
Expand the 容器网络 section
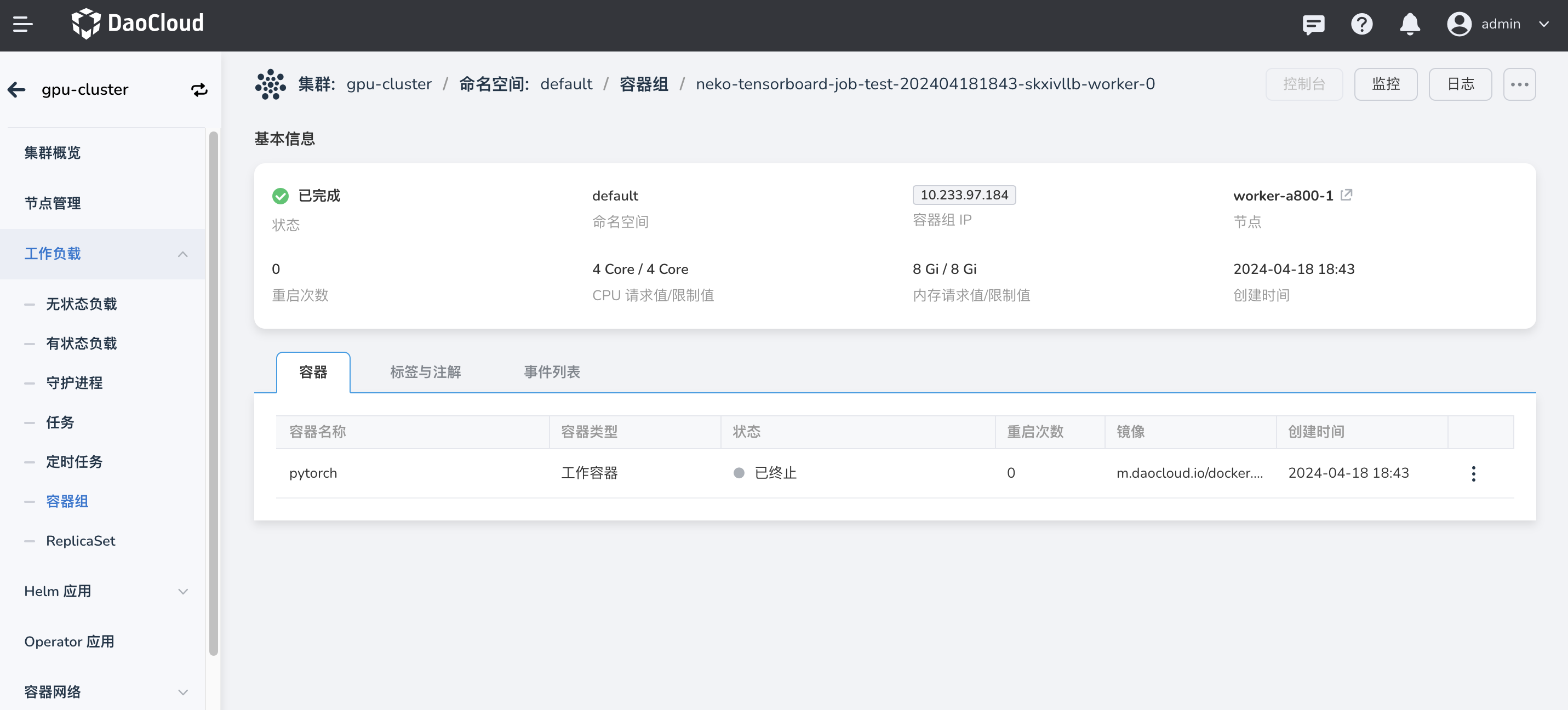(x=182, y=692)
